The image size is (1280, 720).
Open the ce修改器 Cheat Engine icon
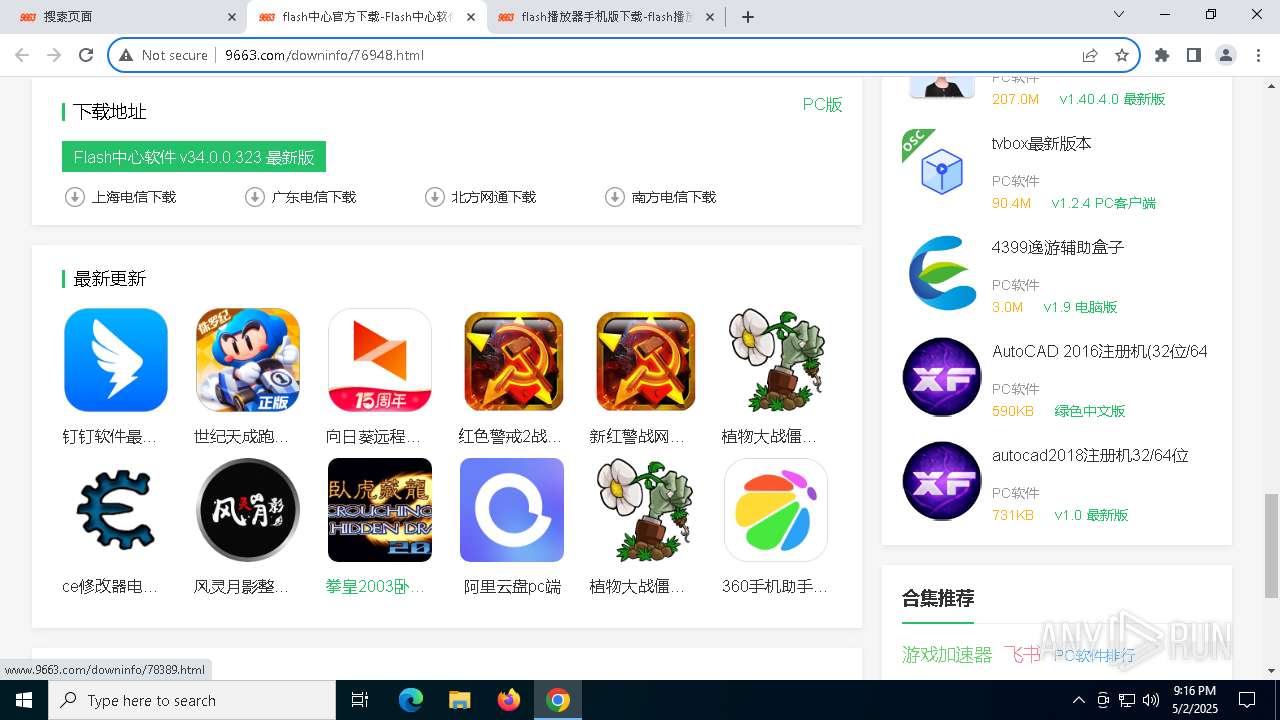click(x=115, y=510)
